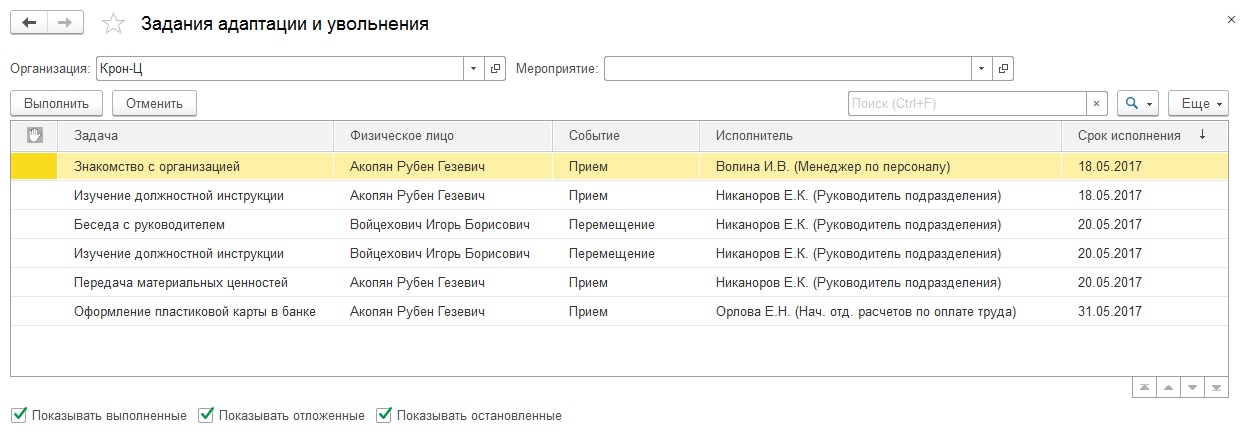
Task: Toggle the Показывать отложенные checkbox
Action: pos(206,415)
